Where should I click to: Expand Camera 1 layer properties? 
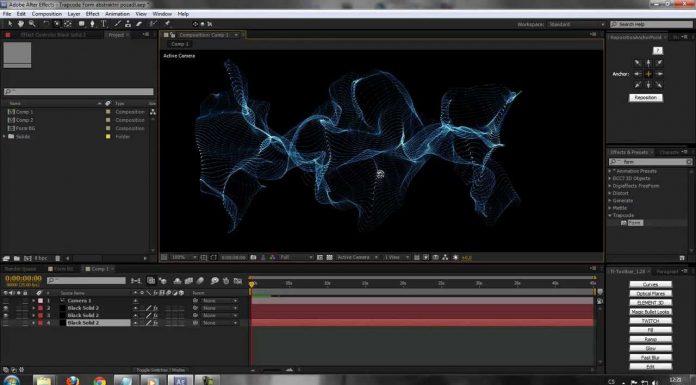point(34,301)
